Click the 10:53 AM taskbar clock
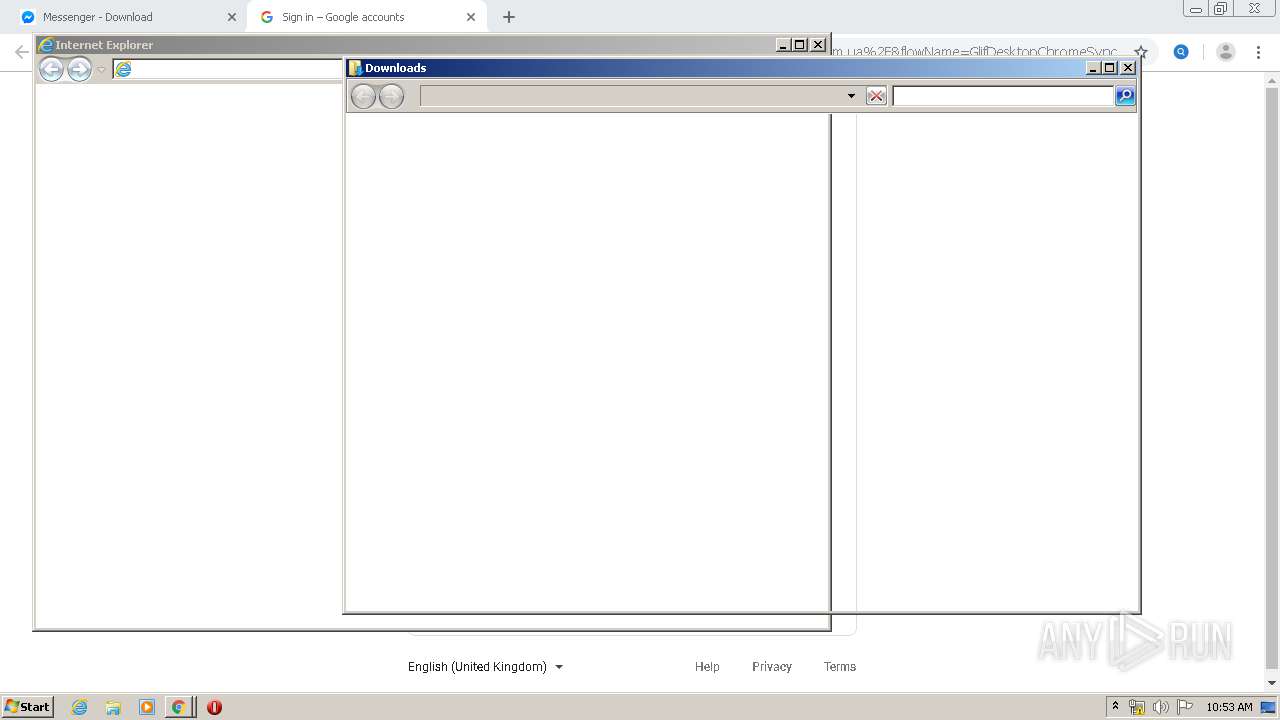This screenshot has width=1280, height=720. (x=1229, y=707)
